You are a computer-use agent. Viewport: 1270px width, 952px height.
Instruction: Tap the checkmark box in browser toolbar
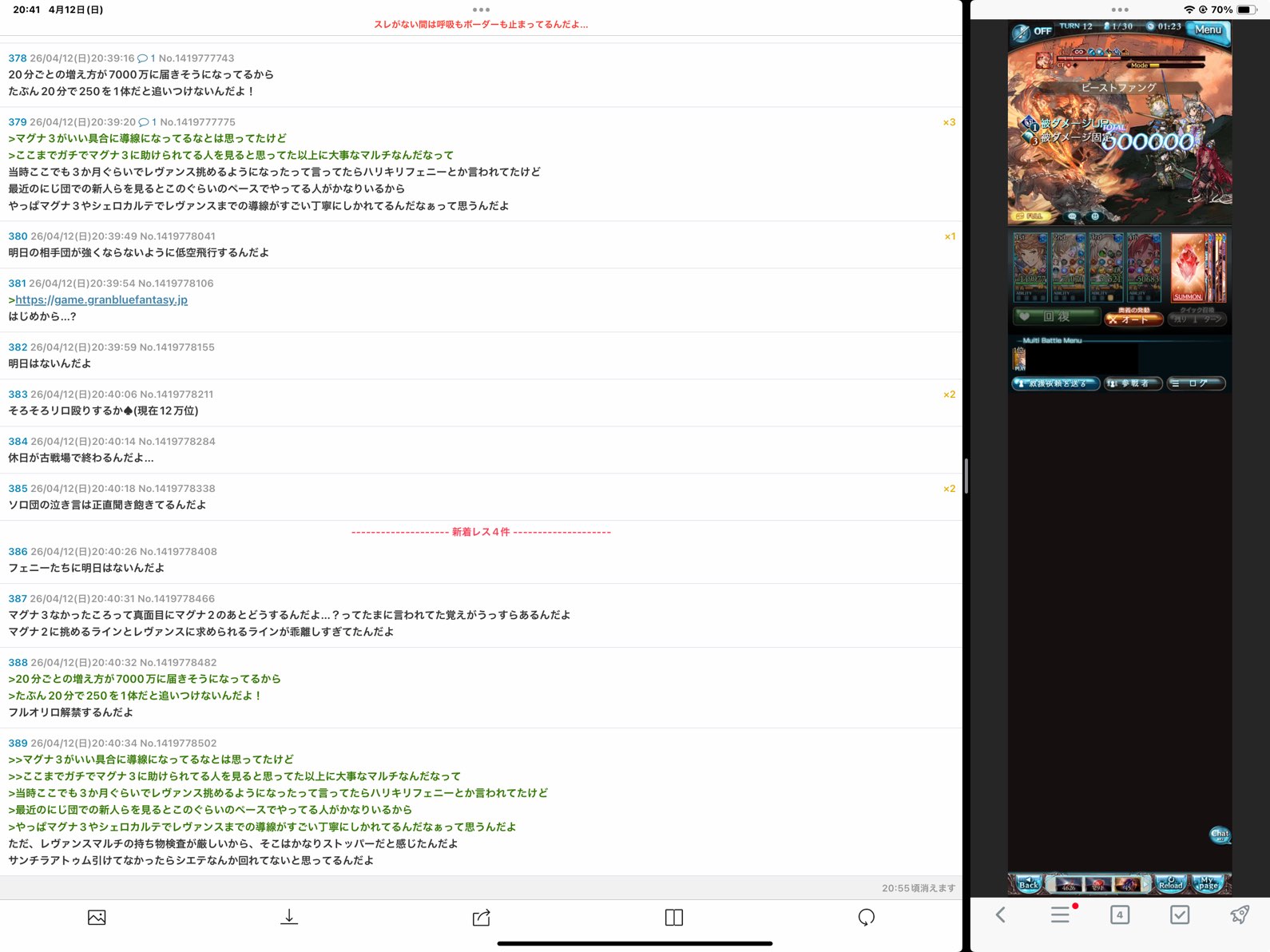(1180, 914)
